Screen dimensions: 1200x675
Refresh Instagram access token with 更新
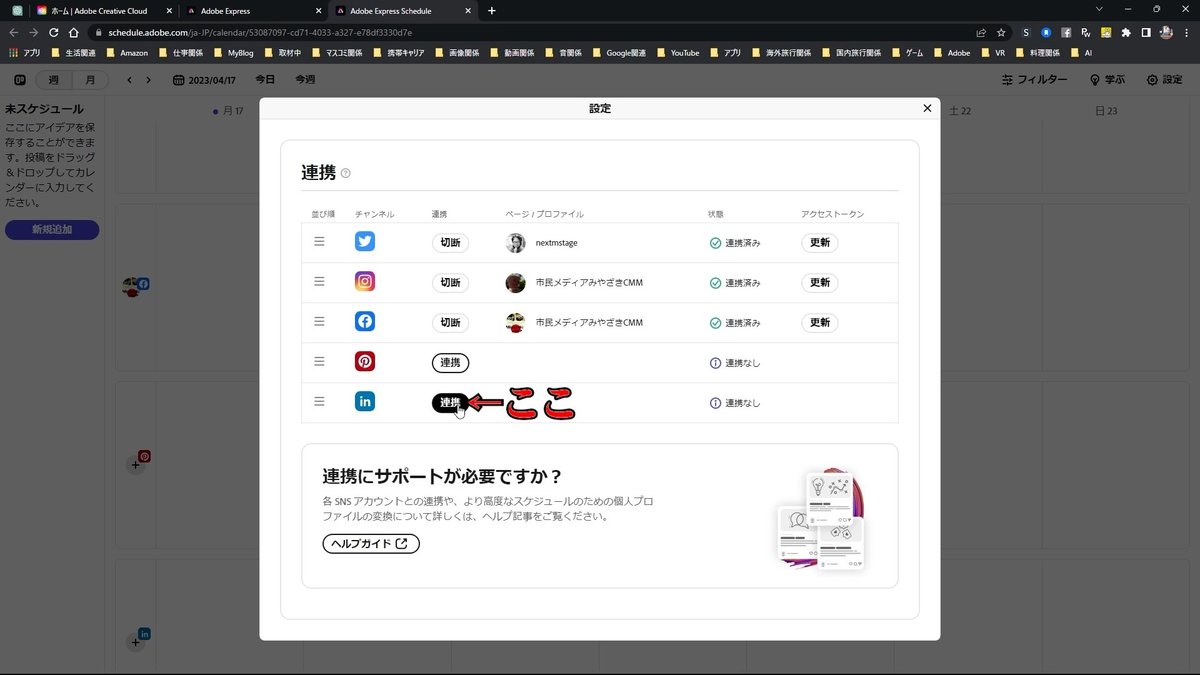[x=820, y=283]
